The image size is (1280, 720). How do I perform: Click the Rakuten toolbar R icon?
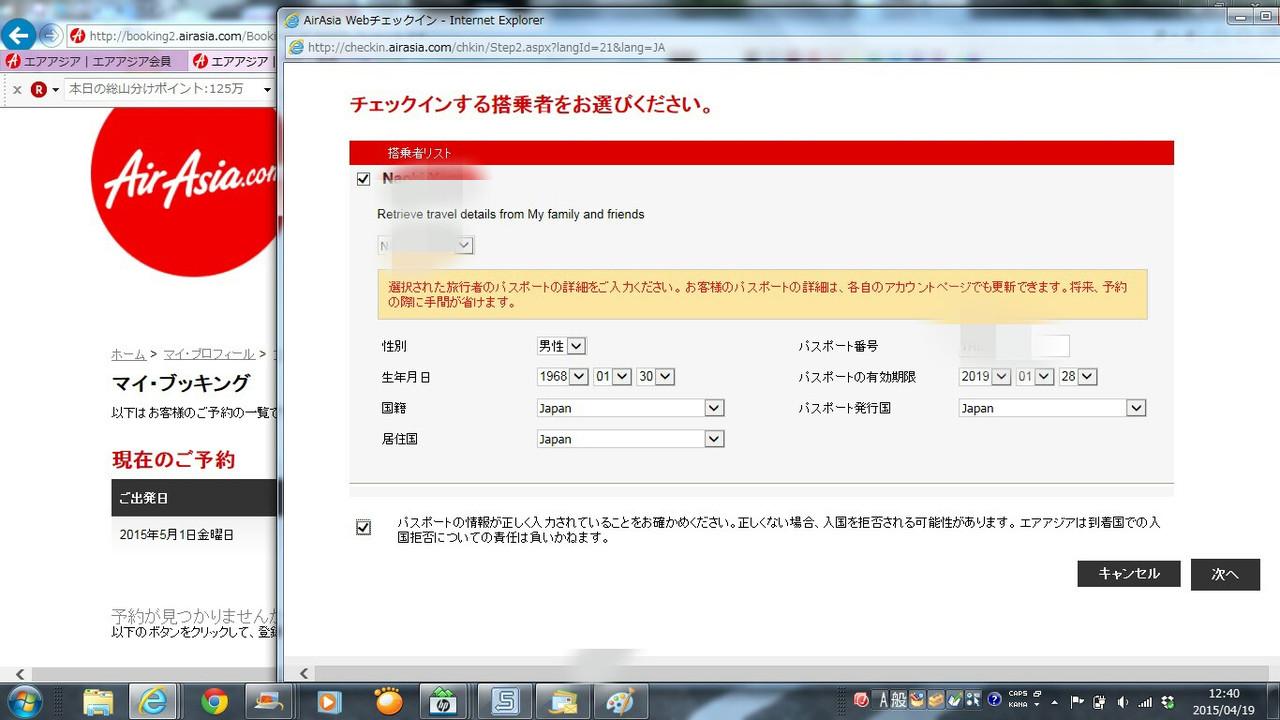(x=39, y=89)
